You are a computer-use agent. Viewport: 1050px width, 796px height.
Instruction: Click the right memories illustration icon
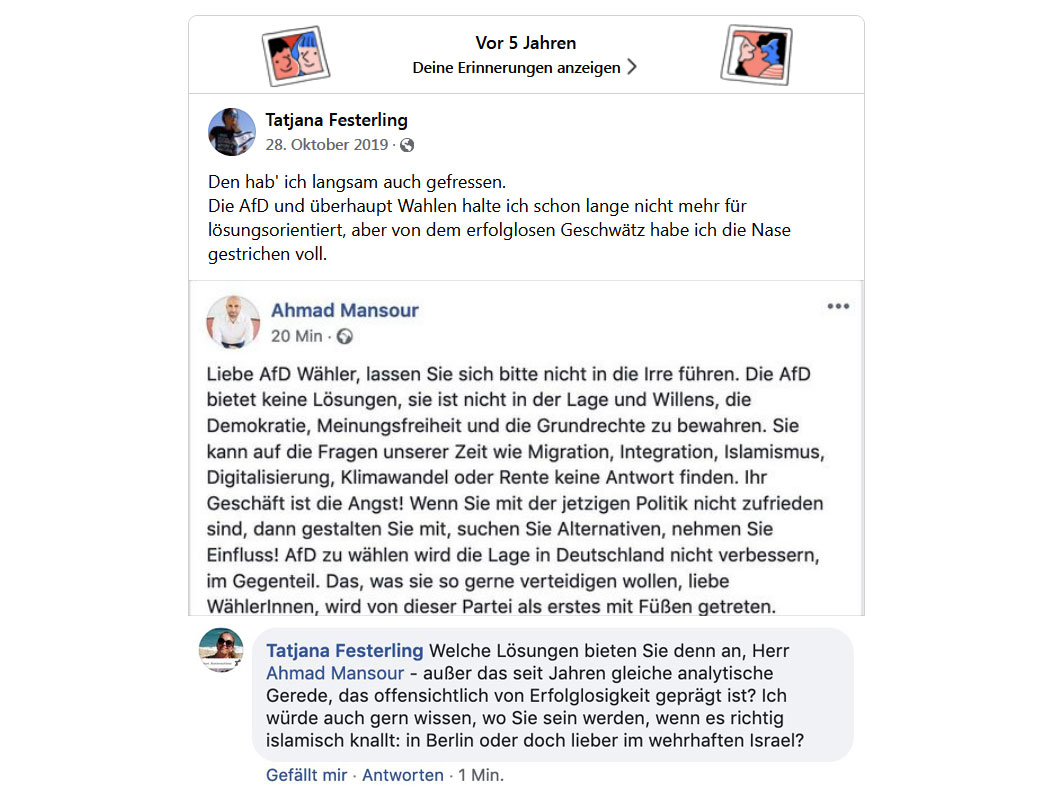click(757, 55)
